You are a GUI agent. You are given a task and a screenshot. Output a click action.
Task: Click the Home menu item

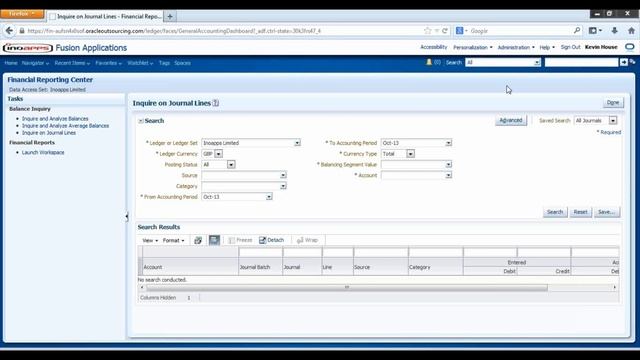[11, 63]
